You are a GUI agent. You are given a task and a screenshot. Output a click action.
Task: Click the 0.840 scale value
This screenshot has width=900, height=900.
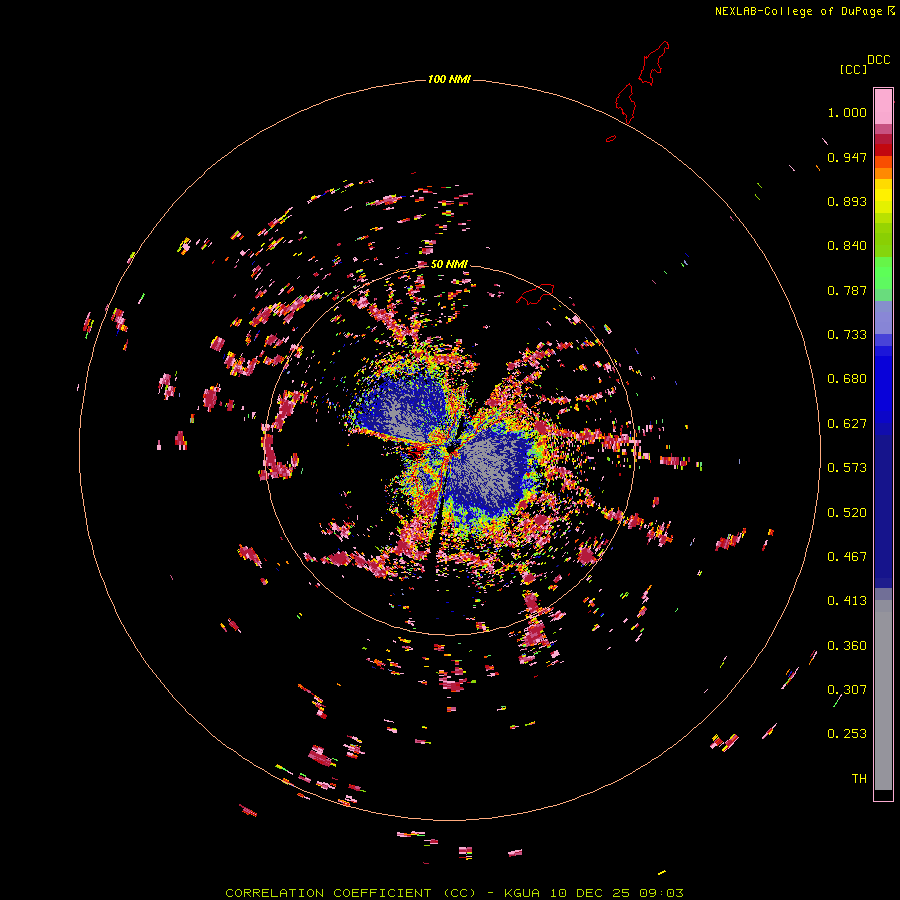pos(847,246)
